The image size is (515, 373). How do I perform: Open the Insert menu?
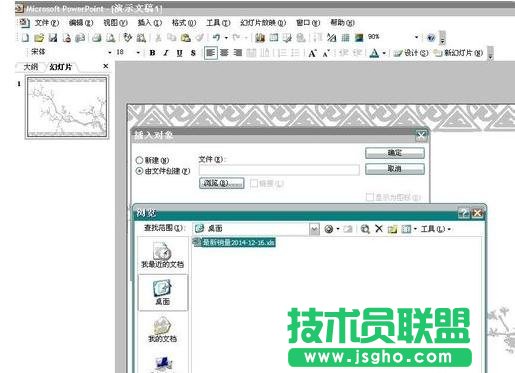coord(150,23)
